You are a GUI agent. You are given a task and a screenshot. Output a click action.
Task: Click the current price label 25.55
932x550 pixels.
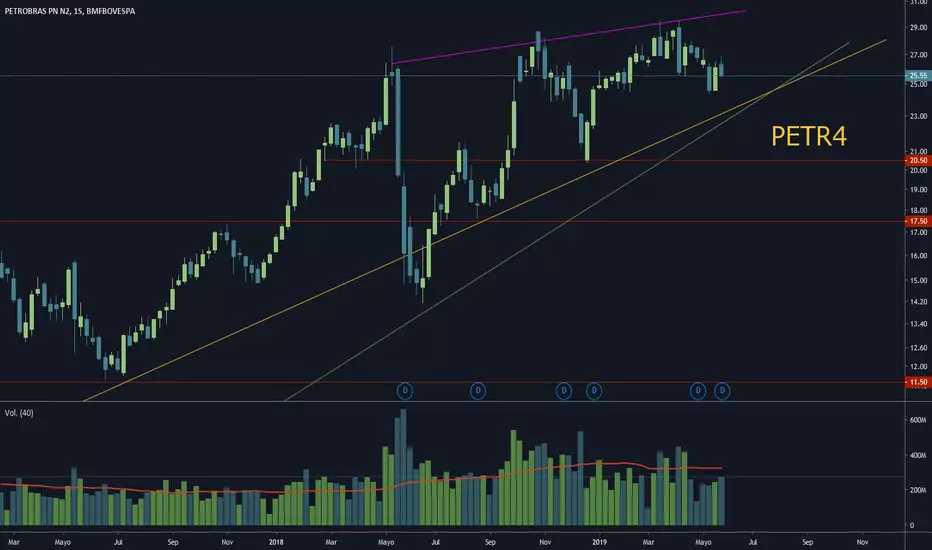[x=918, y=76]
